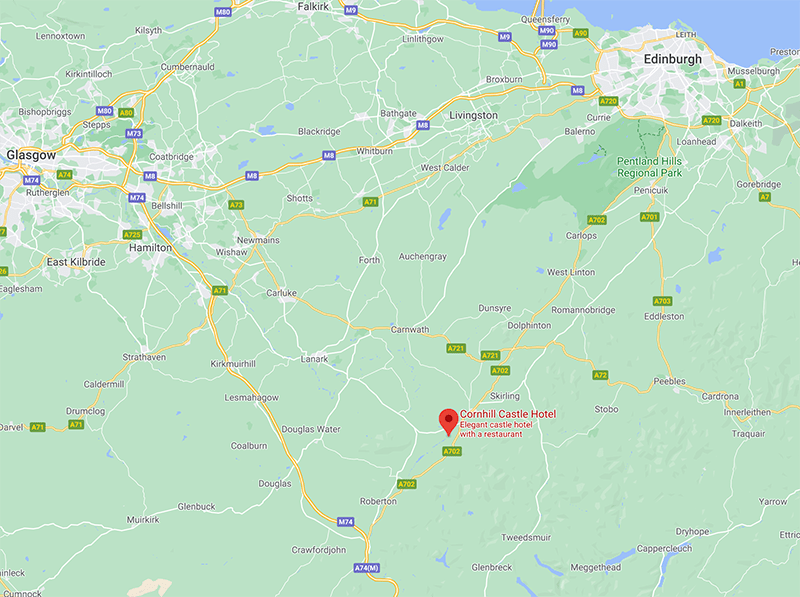Select the Pentland Hills Regional Park label
Viewport: 800px width, 597px height.
pos(649,167)
